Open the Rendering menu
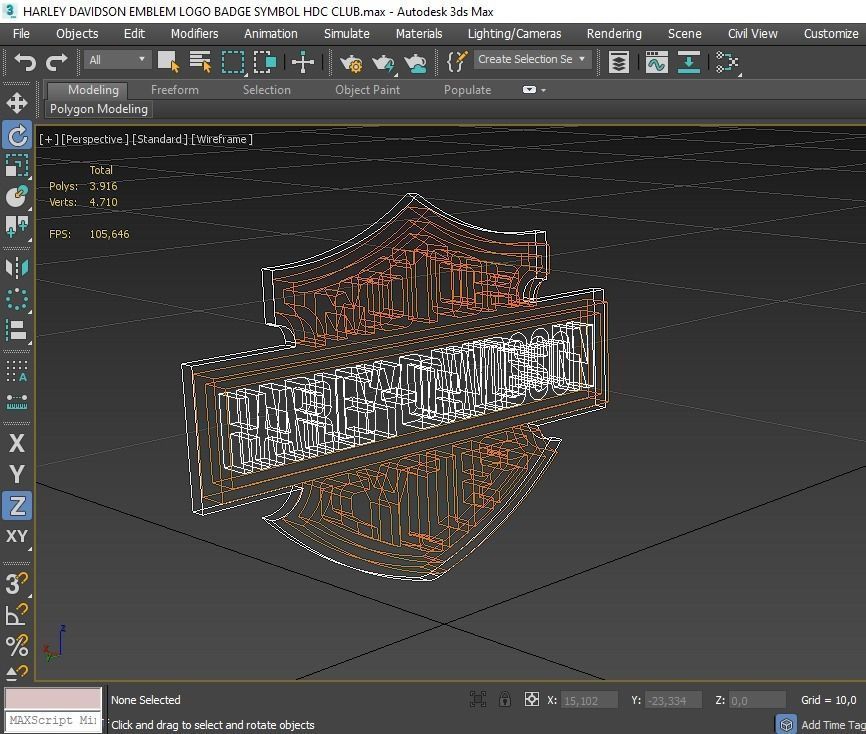866x734 pixels. click(614, 33)
